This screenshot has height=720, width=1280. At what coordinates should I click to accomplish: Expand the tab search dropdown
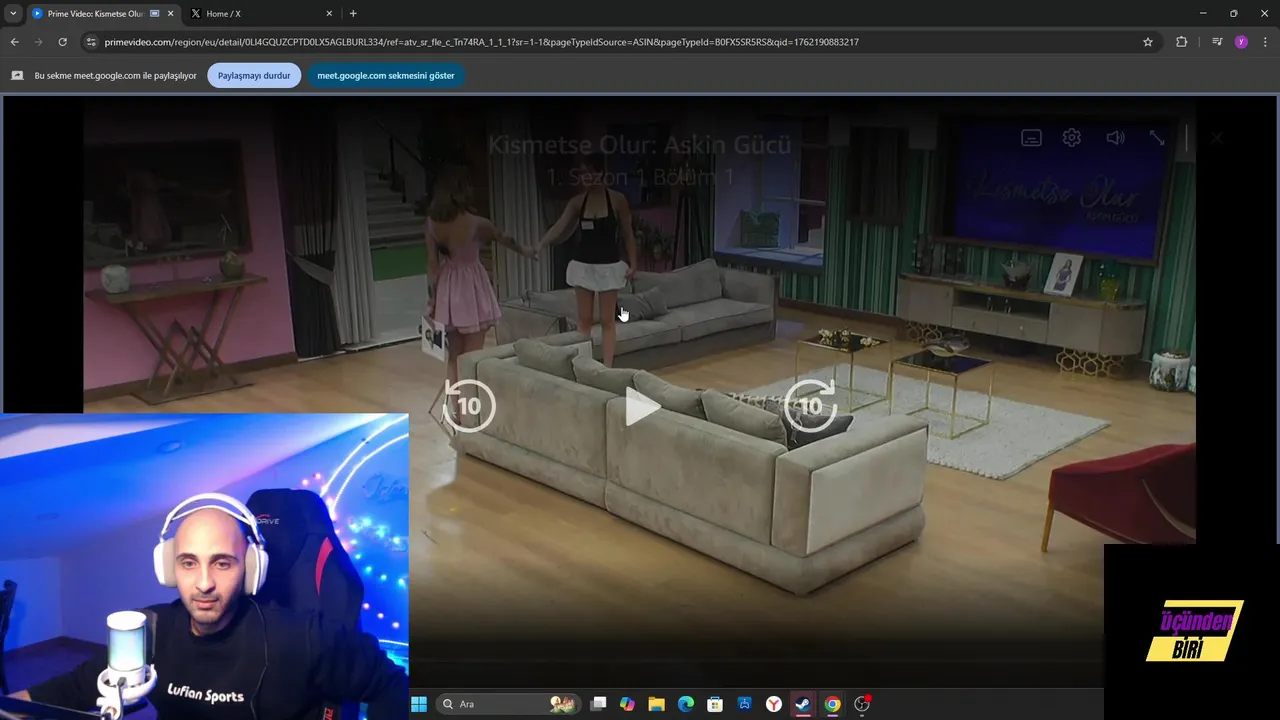[13, 14]
